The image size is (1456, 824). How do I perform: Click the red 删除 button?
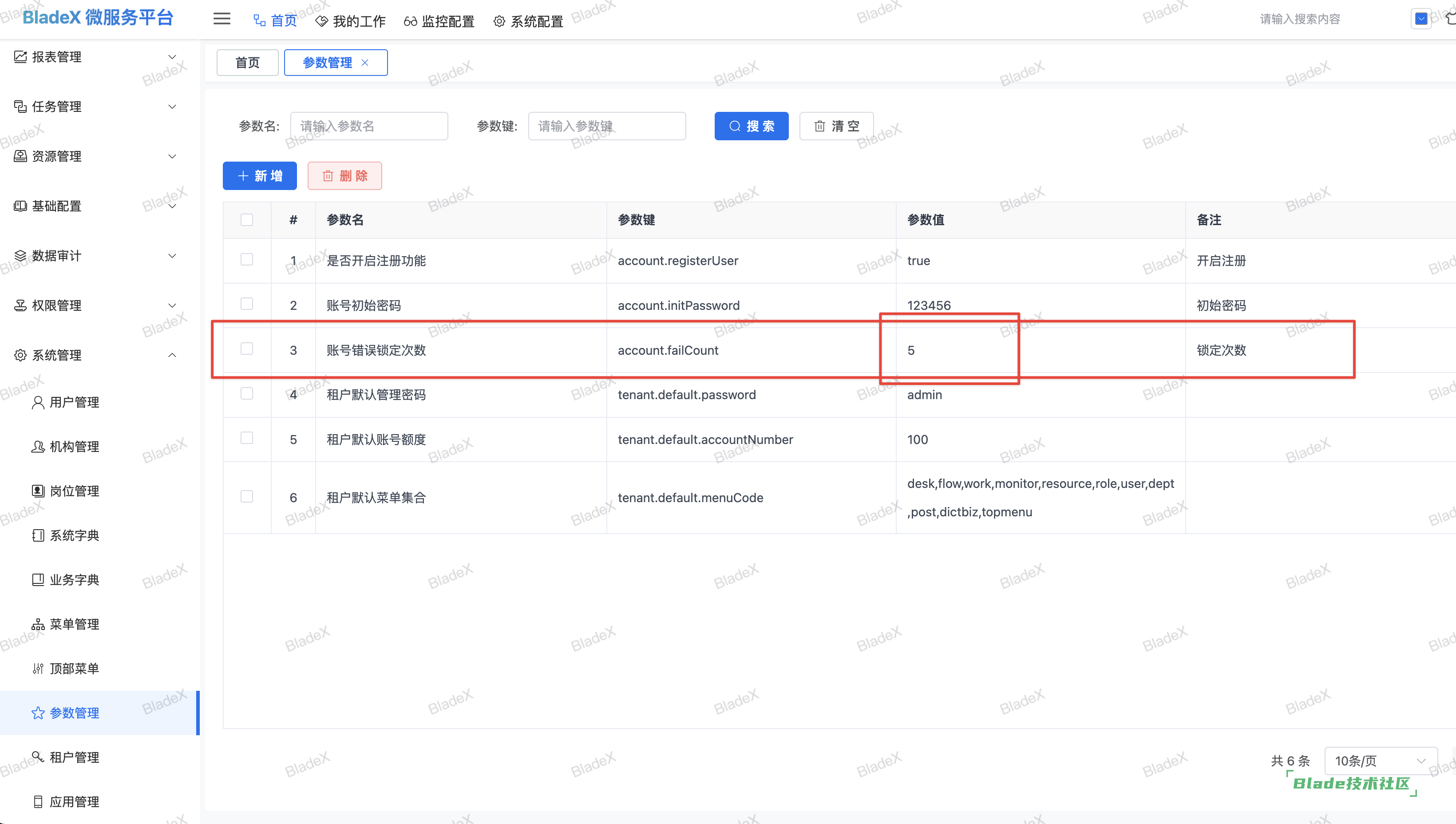pos(344,175)
